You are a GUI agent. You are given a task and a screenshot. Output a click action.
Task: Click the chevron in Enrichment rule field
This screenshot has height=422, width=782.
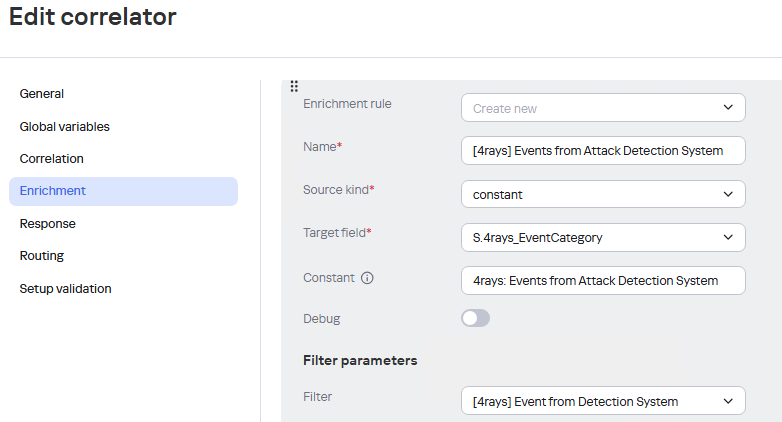tap(727, 108)
